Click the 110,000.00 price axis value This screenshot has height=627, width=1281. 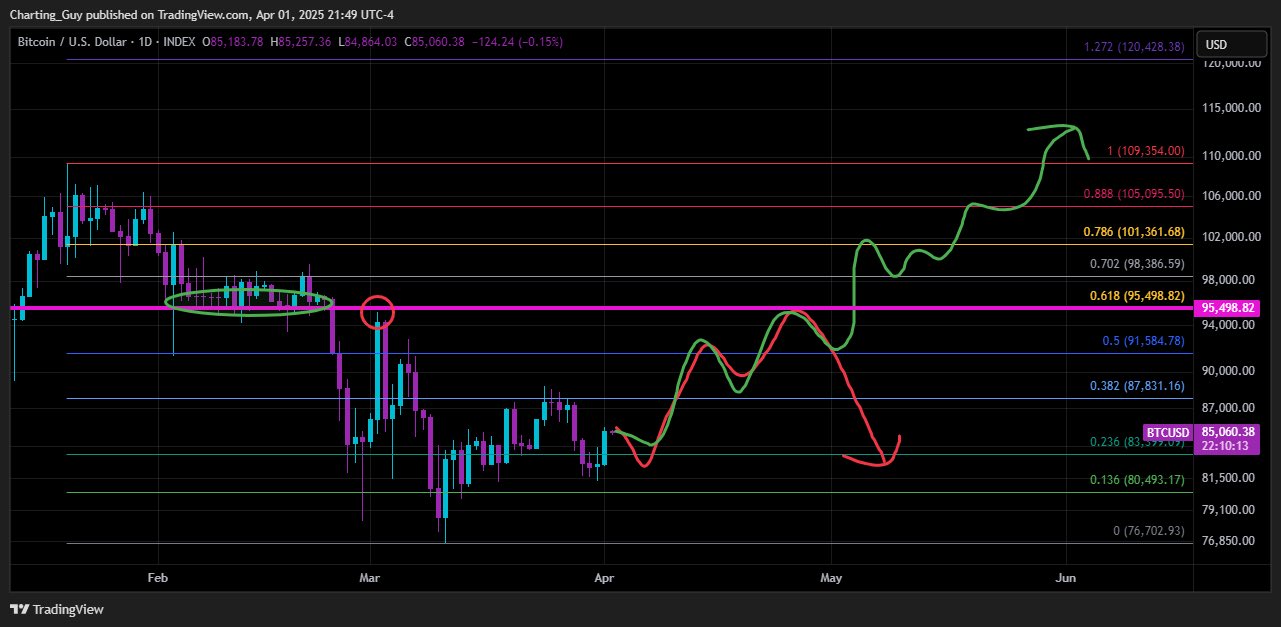pyautogui.click(x=1230, y=155)
